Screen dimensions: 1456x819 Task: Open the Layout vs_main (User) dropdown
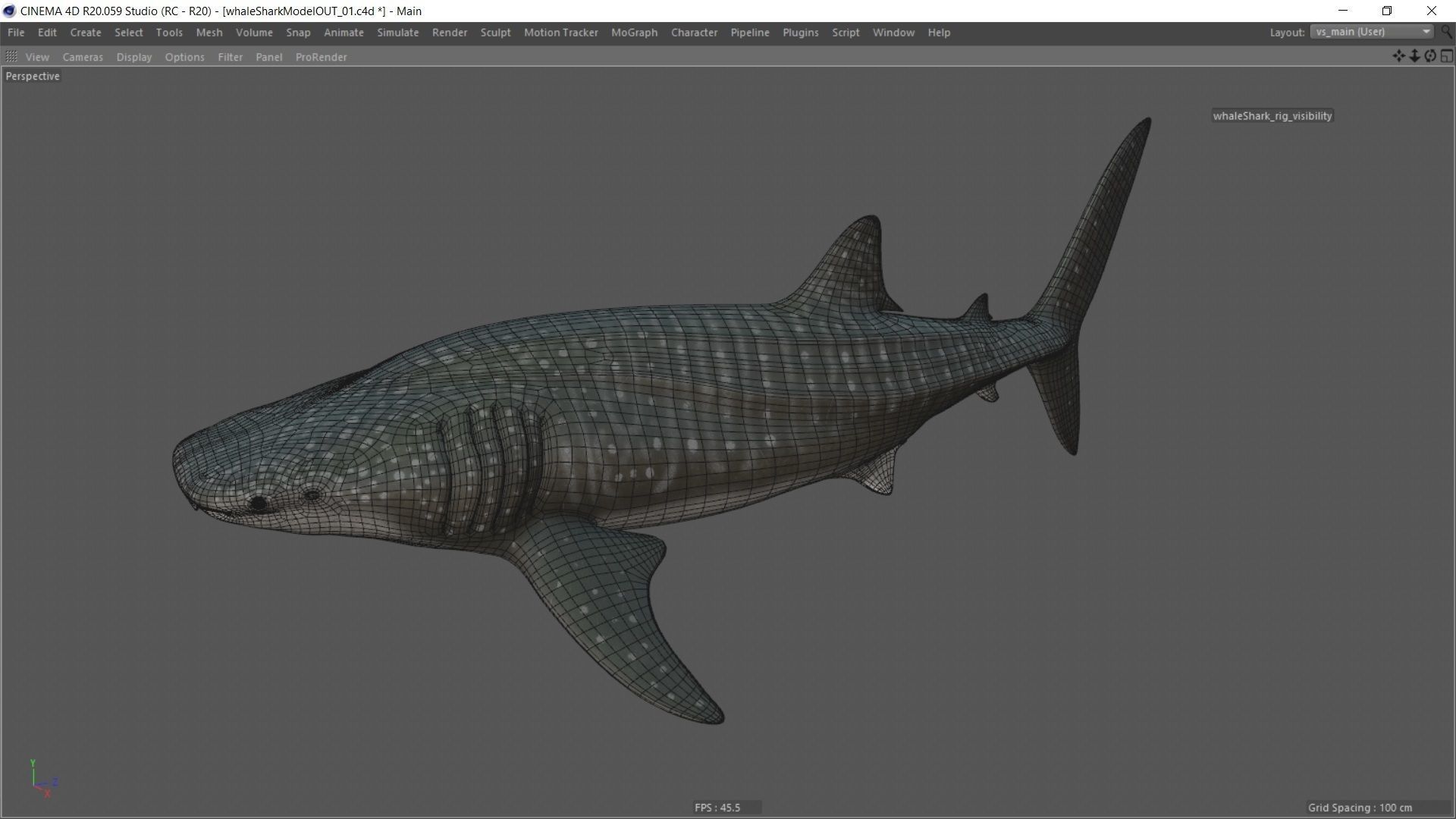pyautogui.click(x=1371, y=32)
